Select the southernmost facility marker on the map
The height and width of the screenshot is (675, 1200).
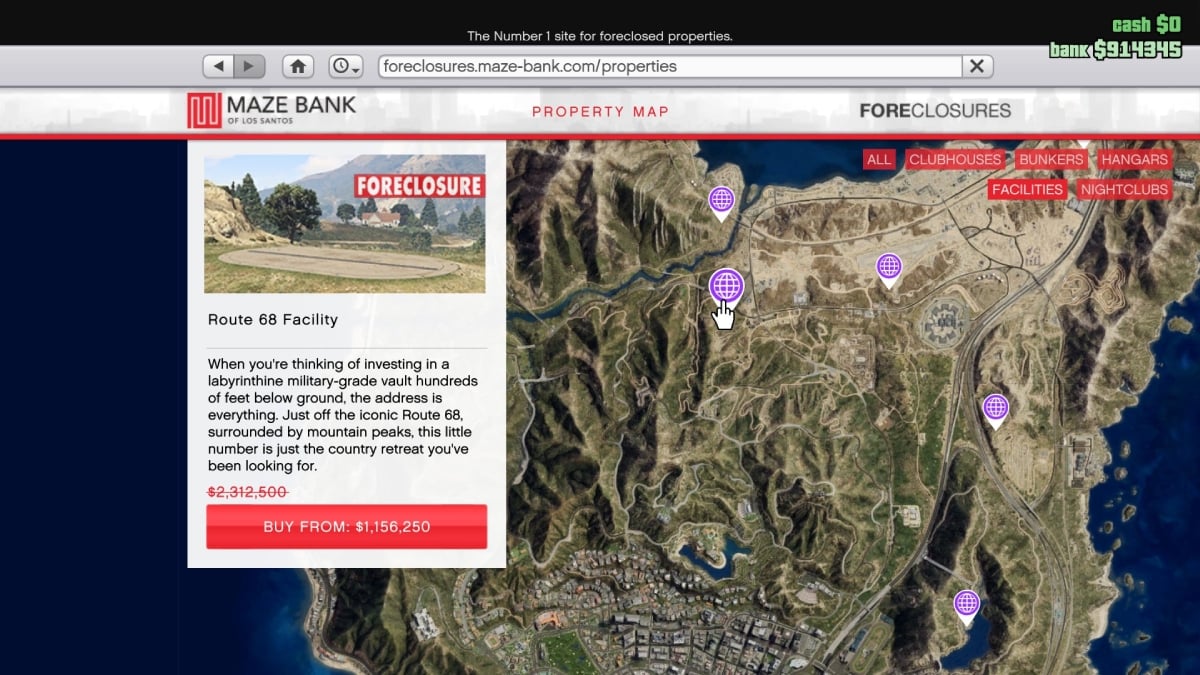point(966,604)
